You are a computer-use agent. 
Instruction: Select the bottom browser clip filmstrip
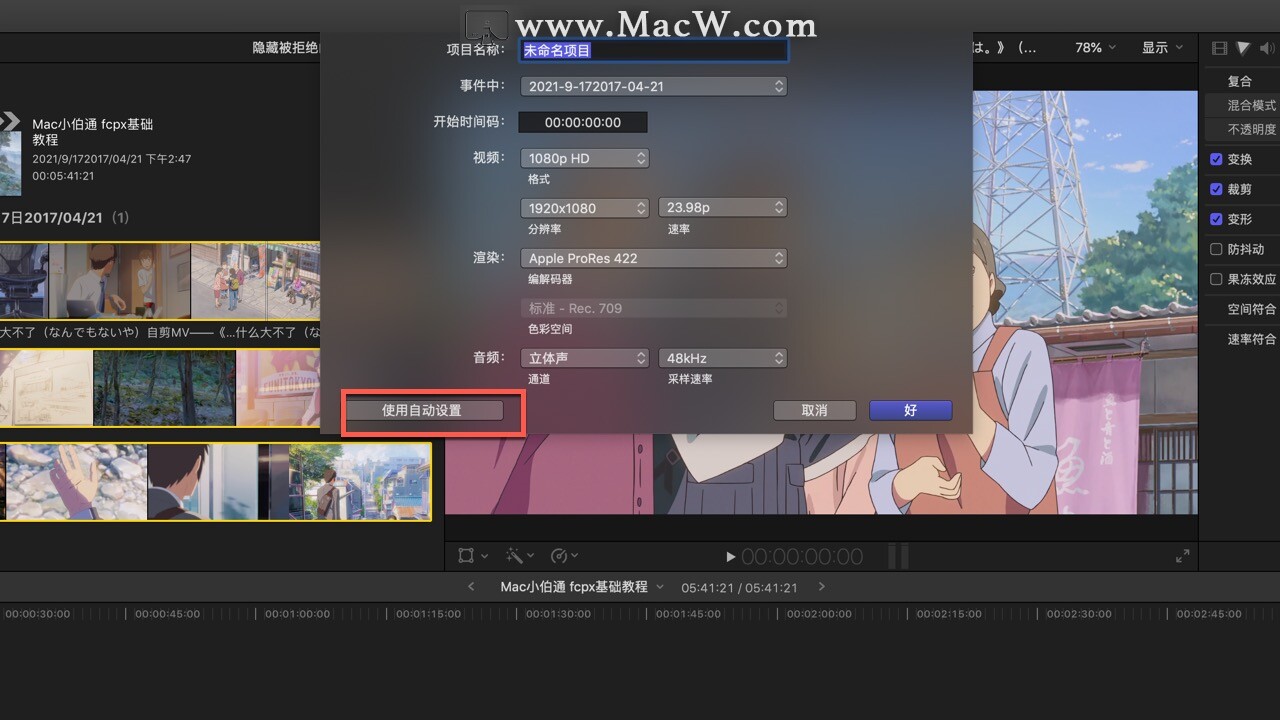click(215, 482)
